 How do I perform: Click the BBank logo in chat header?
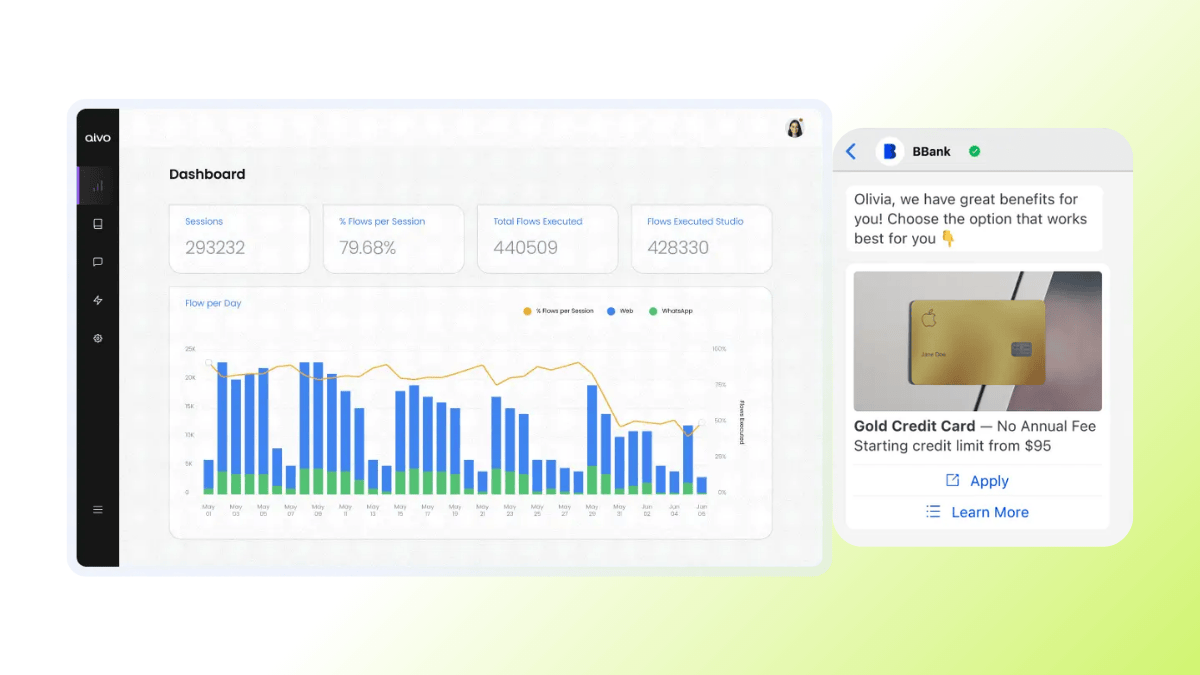coord(890,151)
